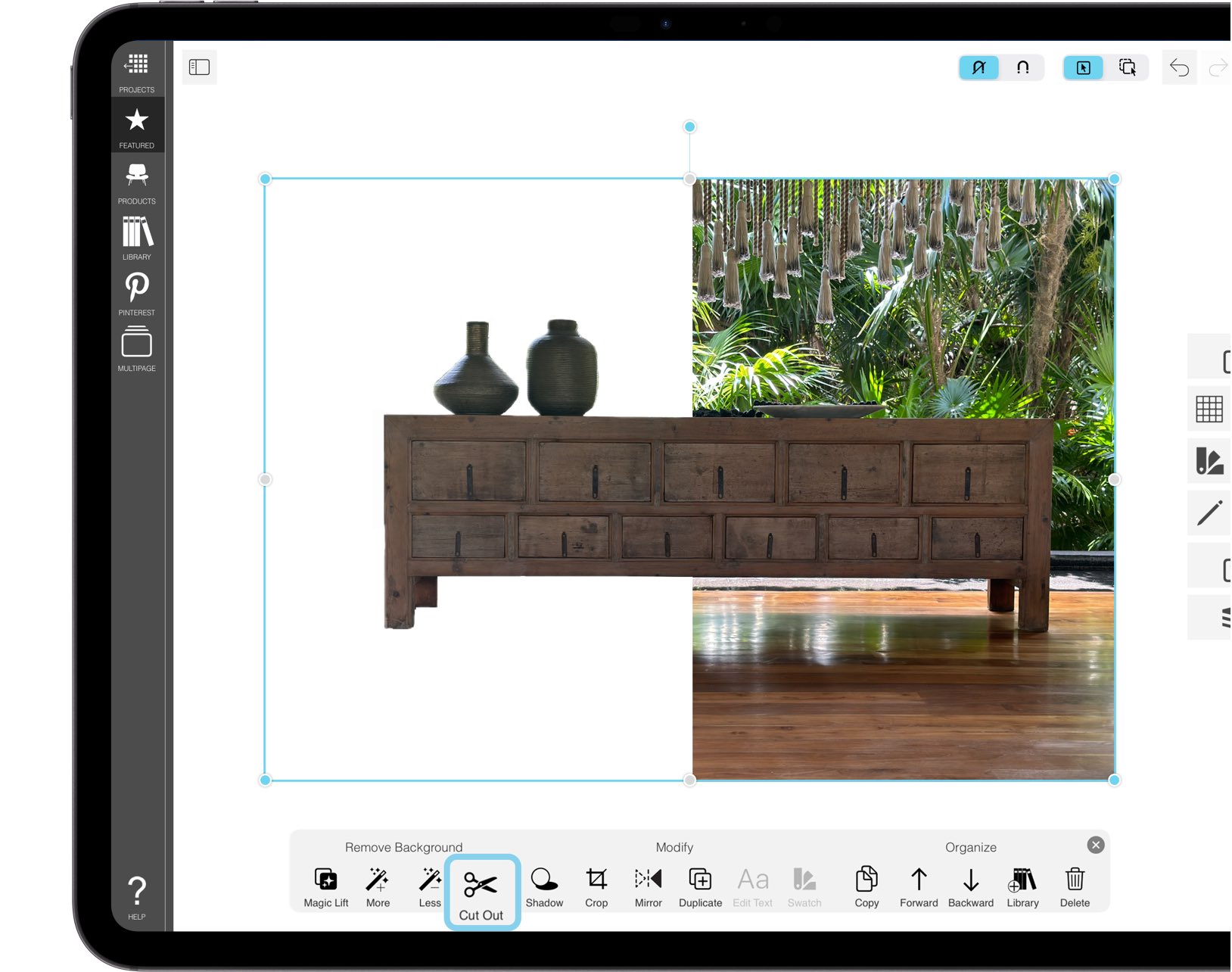Viewport: 1232px width, 972px height.
Task: Click the Undo arrow
Action: [1179, 67]
